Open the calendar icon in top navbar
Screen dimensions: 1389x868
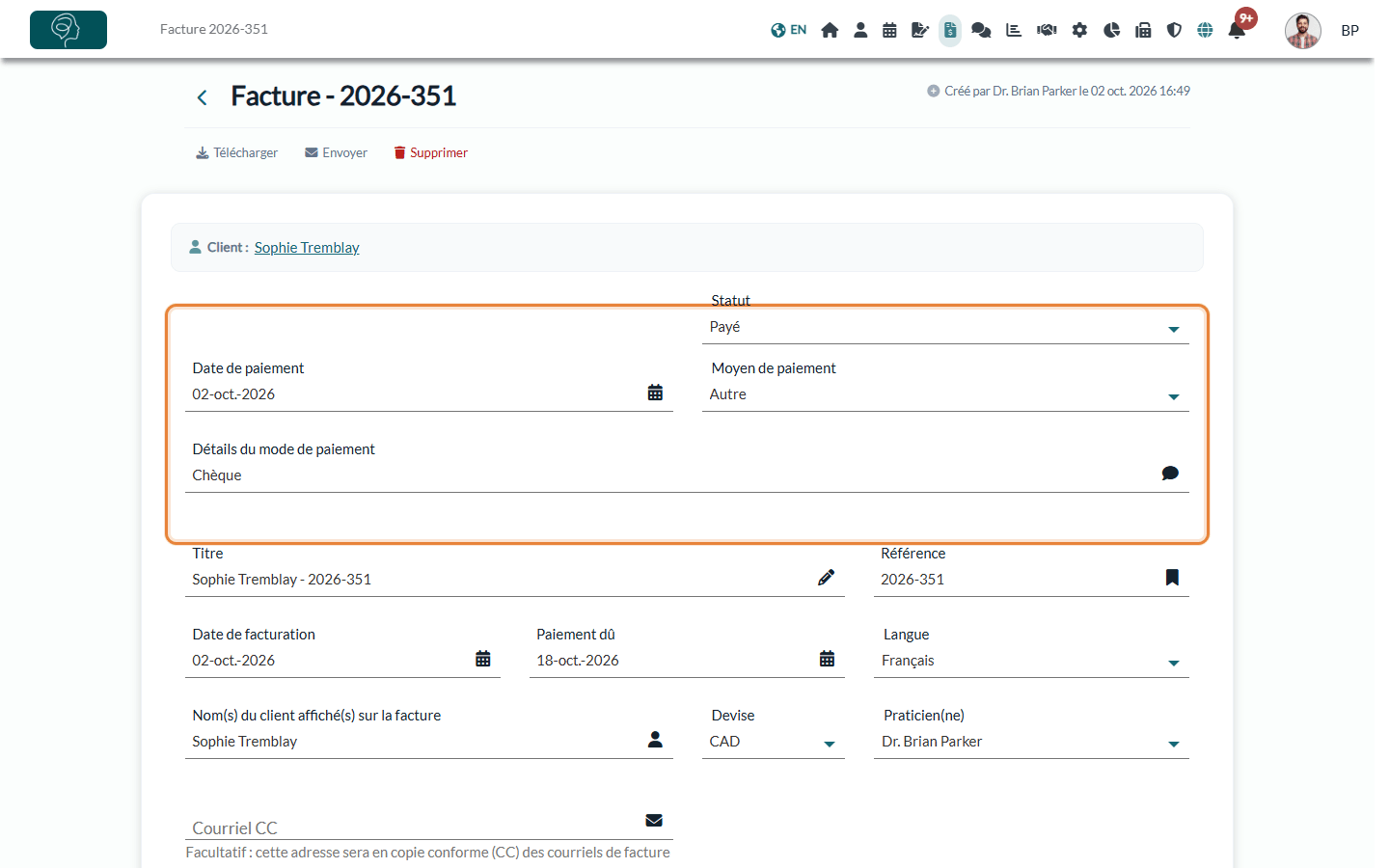click(889, 30)
